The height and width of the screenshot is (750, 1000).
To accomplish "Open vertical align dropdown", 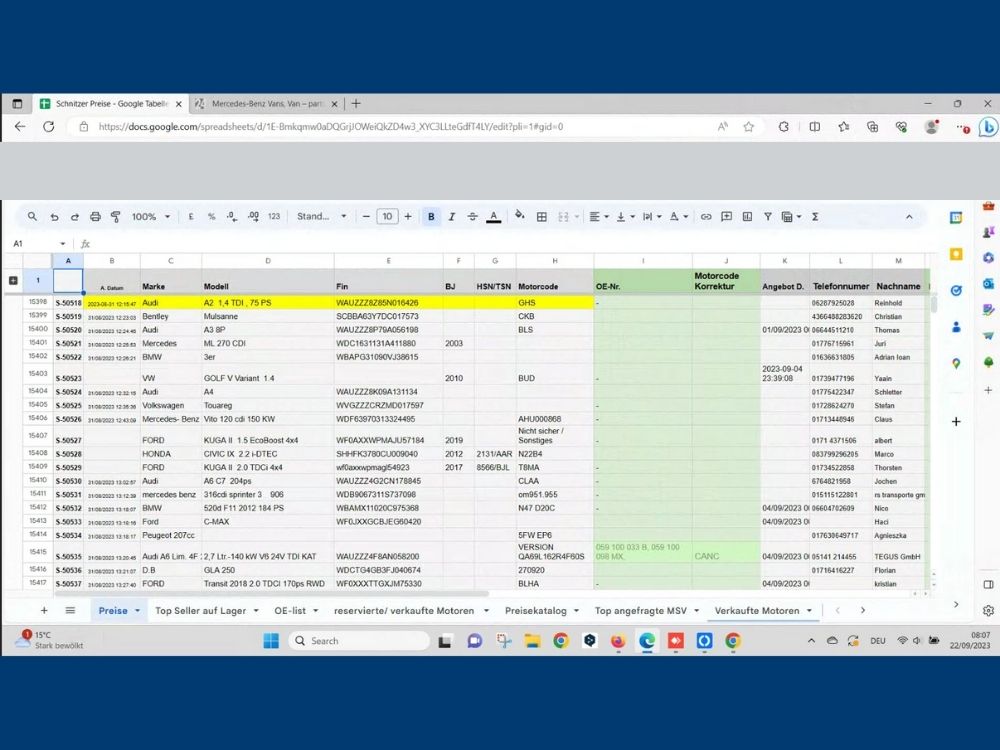I will click(x=625, y=217).
